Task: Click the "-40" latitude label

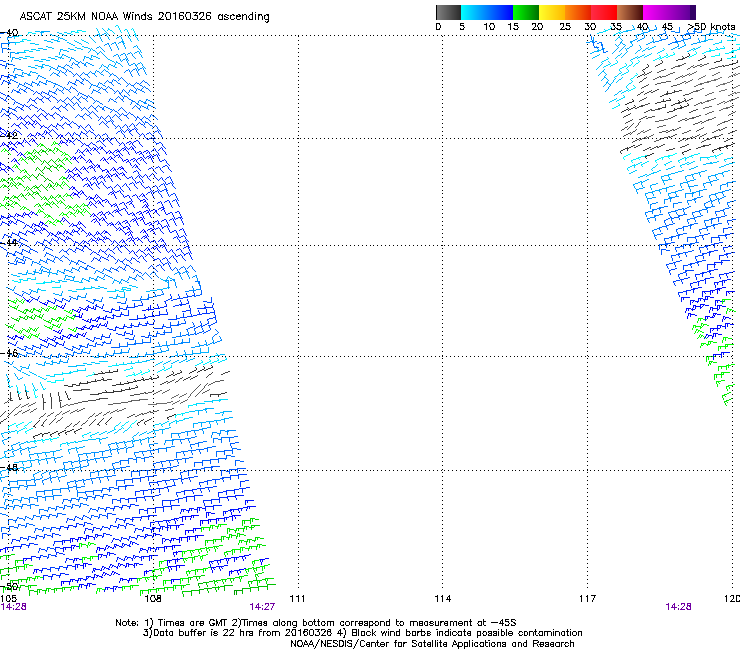Action: (x=9, y=33)
